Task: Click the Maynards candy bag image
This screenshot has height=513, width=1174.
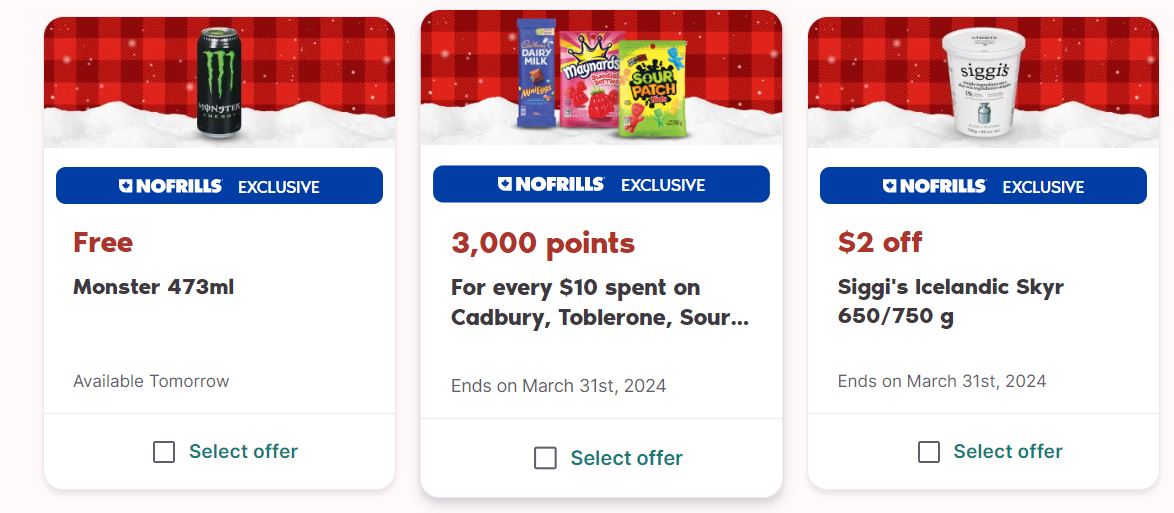Action: [591, 79]
